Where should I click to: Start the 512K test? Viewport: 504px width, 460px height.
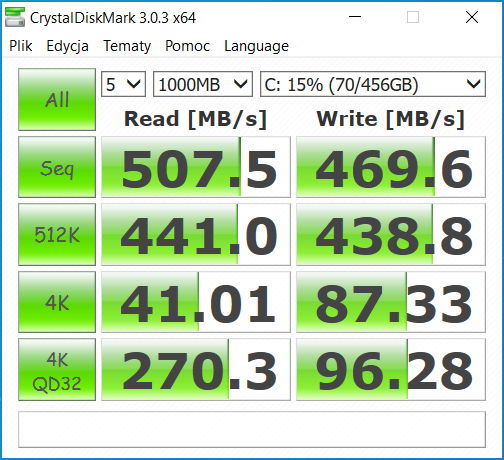click(x=57, y=234)
